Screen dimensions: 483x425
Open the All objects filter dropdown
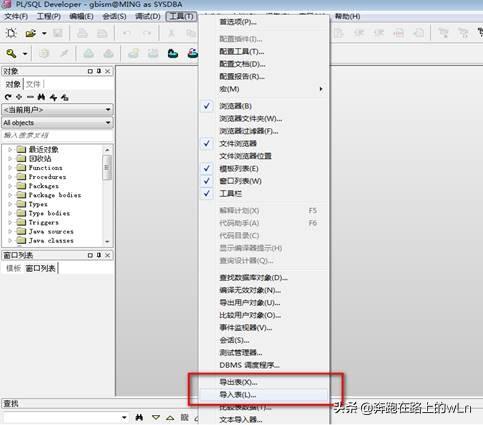click(57, 123)
